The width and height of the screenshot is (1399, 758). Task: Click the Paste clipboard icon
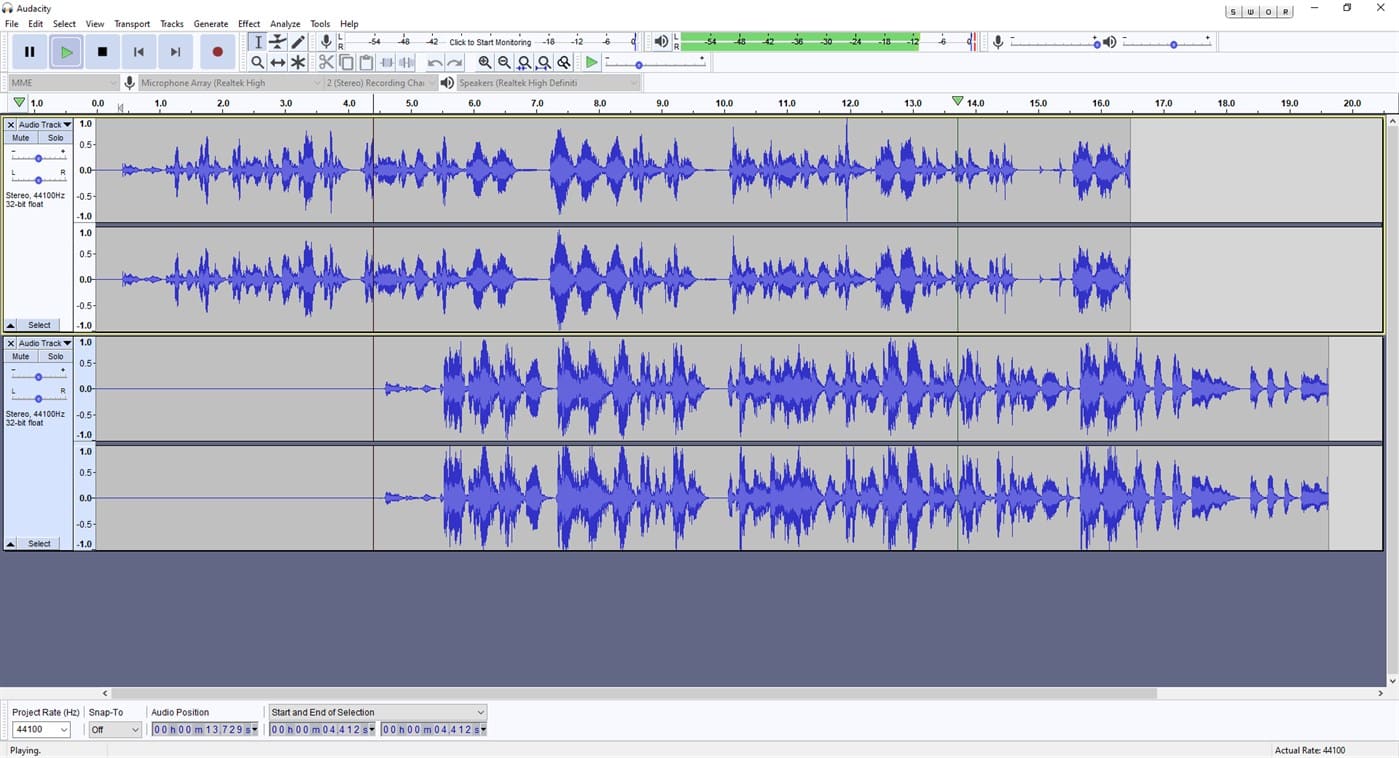[366, 62]
